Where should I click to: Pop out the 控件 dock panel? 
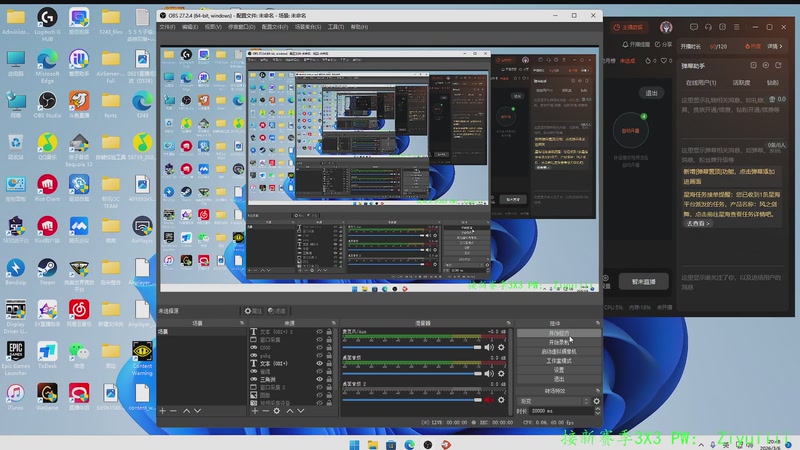pyautogui.click(x=597, y=323)
